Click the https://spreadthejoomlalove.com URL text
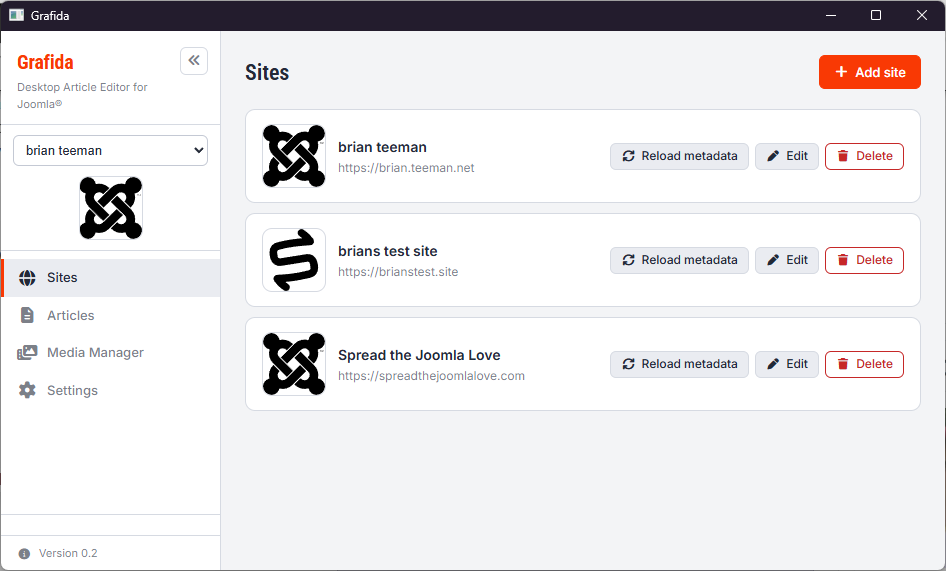 pyautogui.click(x=431, y=375)
